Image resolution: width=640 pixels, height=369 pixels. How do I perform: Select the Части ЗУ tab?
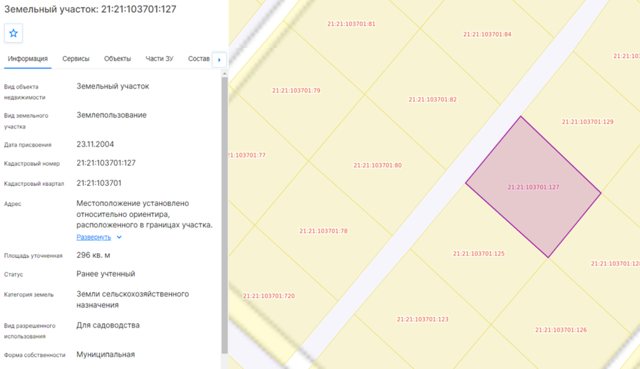coord(160,59)
